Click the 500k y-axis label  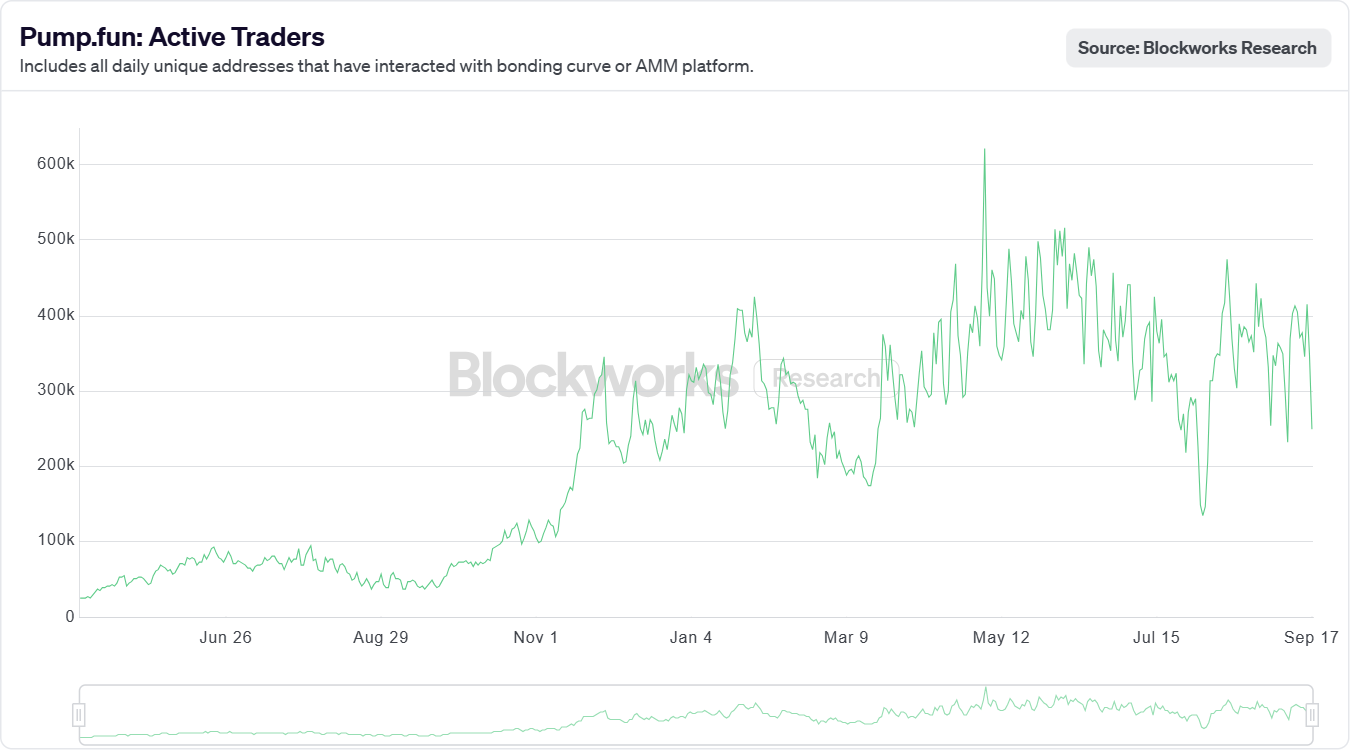click(x=56, y=239)
